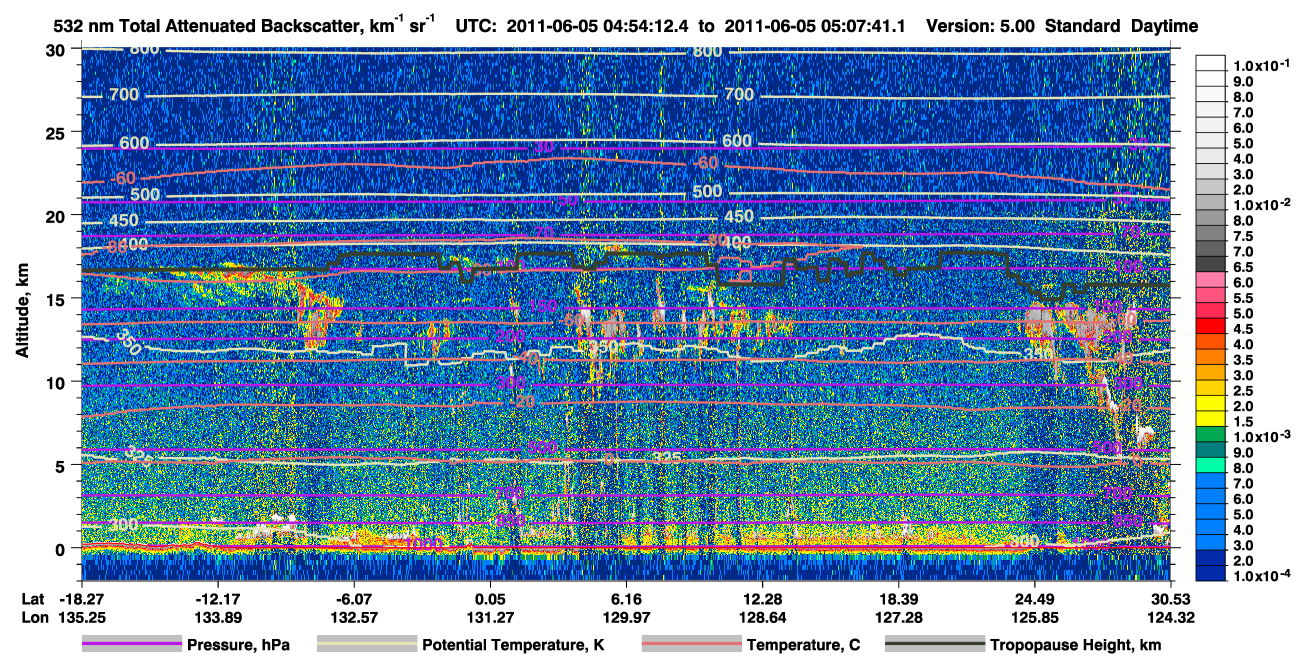Click the magenta Pressure legend line sample
The height and width of the screenshot is (667, 1300).
pyautogui.click(x=132, y=645)
